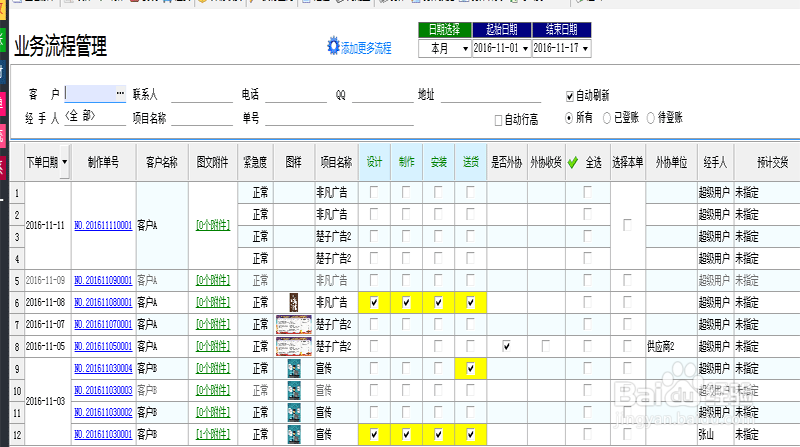Click the gear icon beside 添加更多流程
Screen dimensions: 800x447
[333, 45]
